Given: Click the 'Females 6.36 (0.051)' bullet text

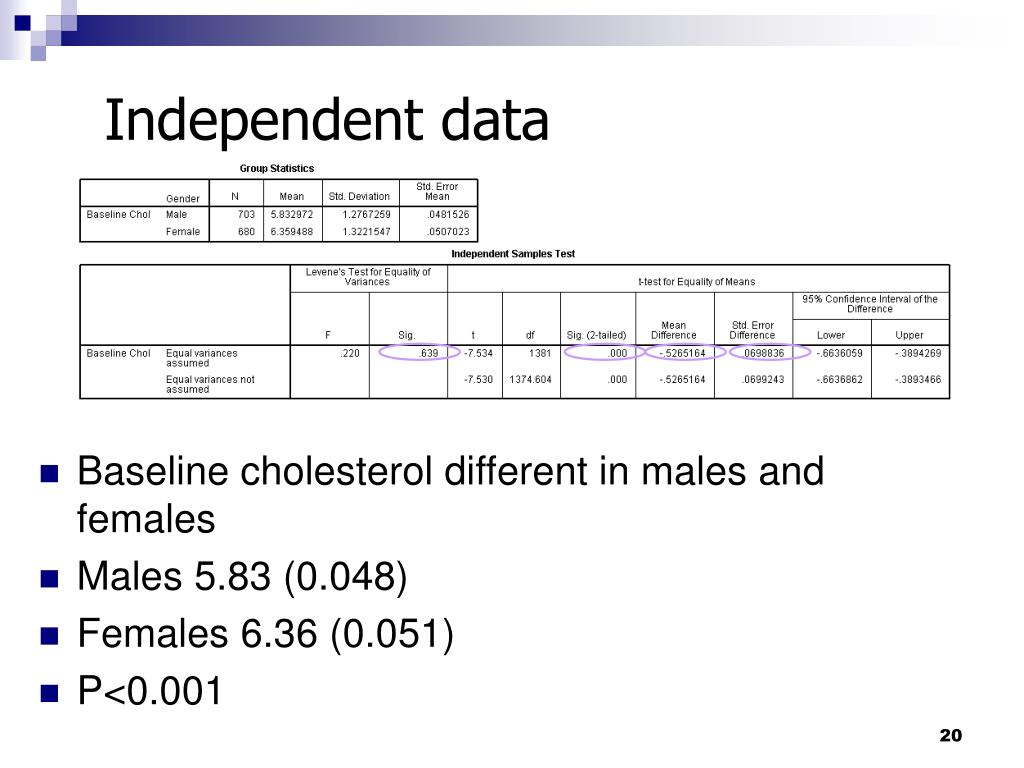Looking at the screenshot, I should click(265, 633).
